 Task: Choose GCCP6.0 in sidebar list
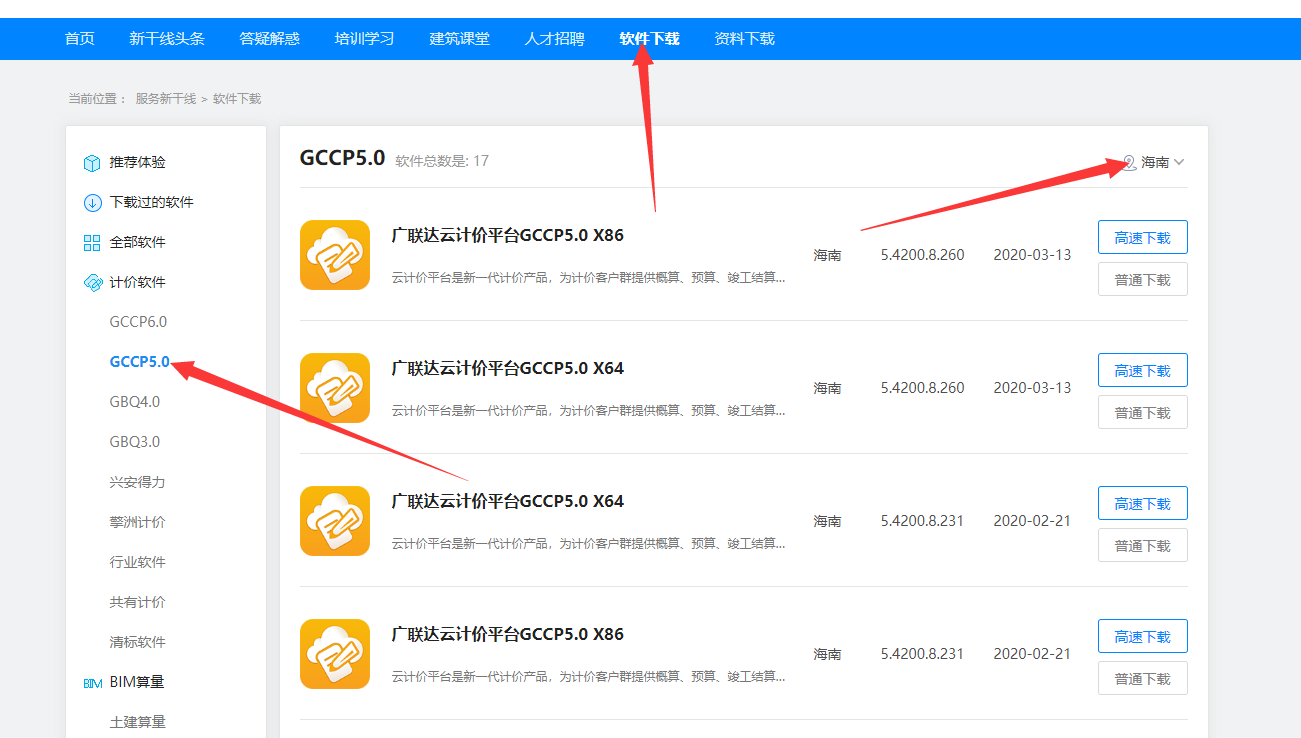click(138, 322)
